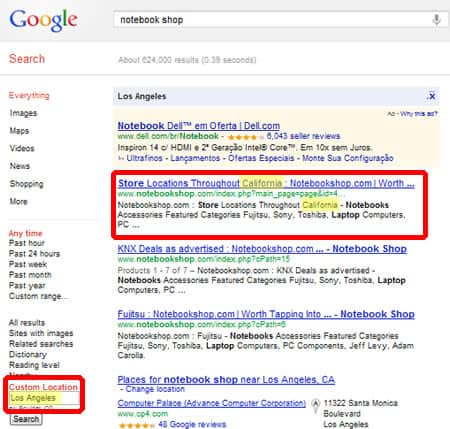Open 6,043 seller reviews link
This screenshot has height=429, width=450.
tap(303, 136)
